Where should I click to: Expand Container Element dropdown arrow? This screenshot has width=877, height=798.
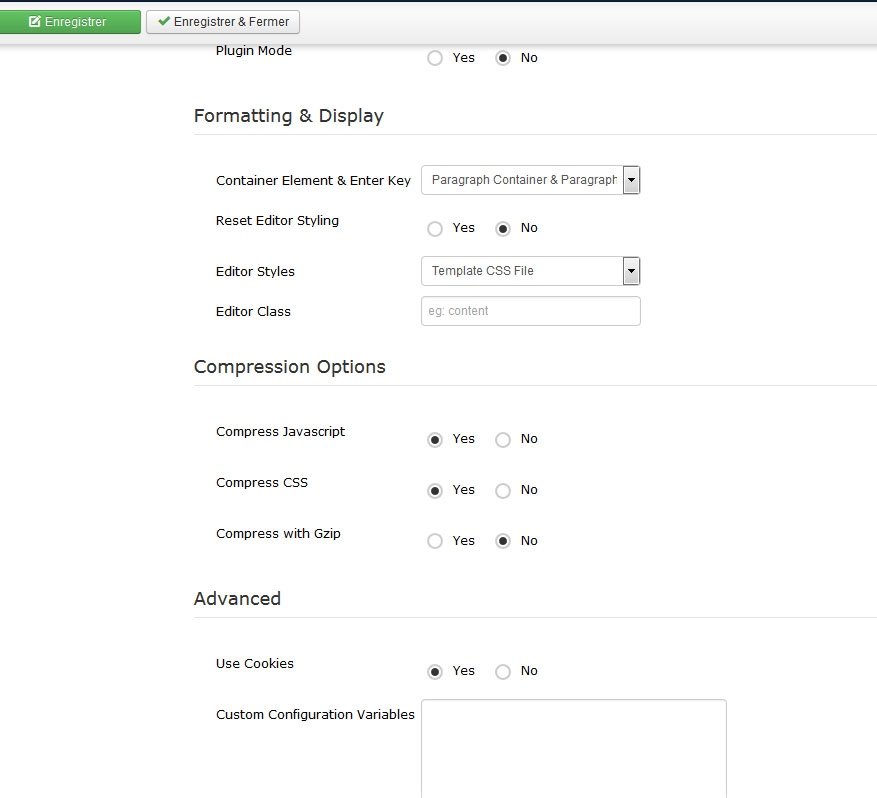click(x=631, y=180)
